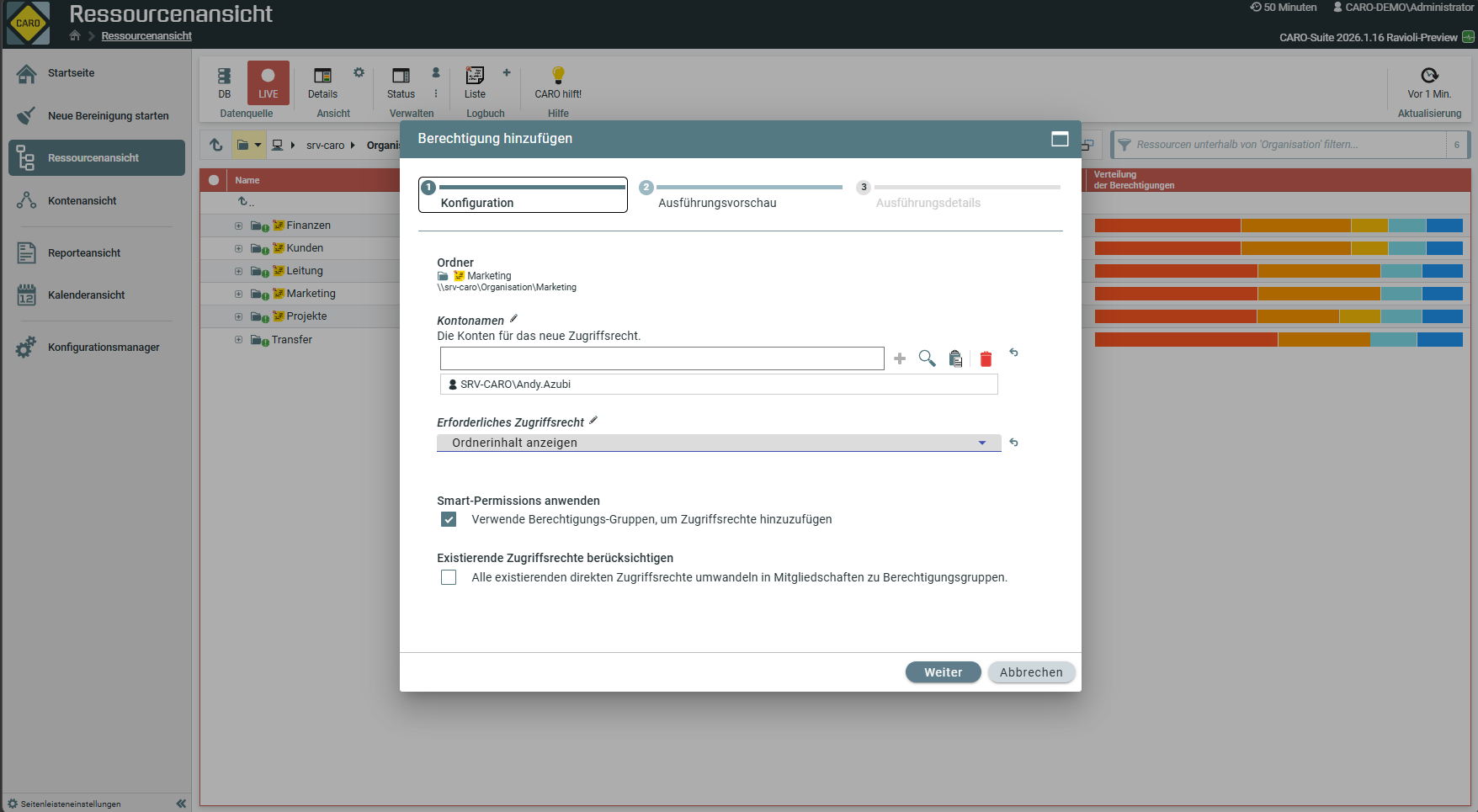Expand the Transfer folder tree node
This screenshot has height=812, width=1478.
pos(238,340)
